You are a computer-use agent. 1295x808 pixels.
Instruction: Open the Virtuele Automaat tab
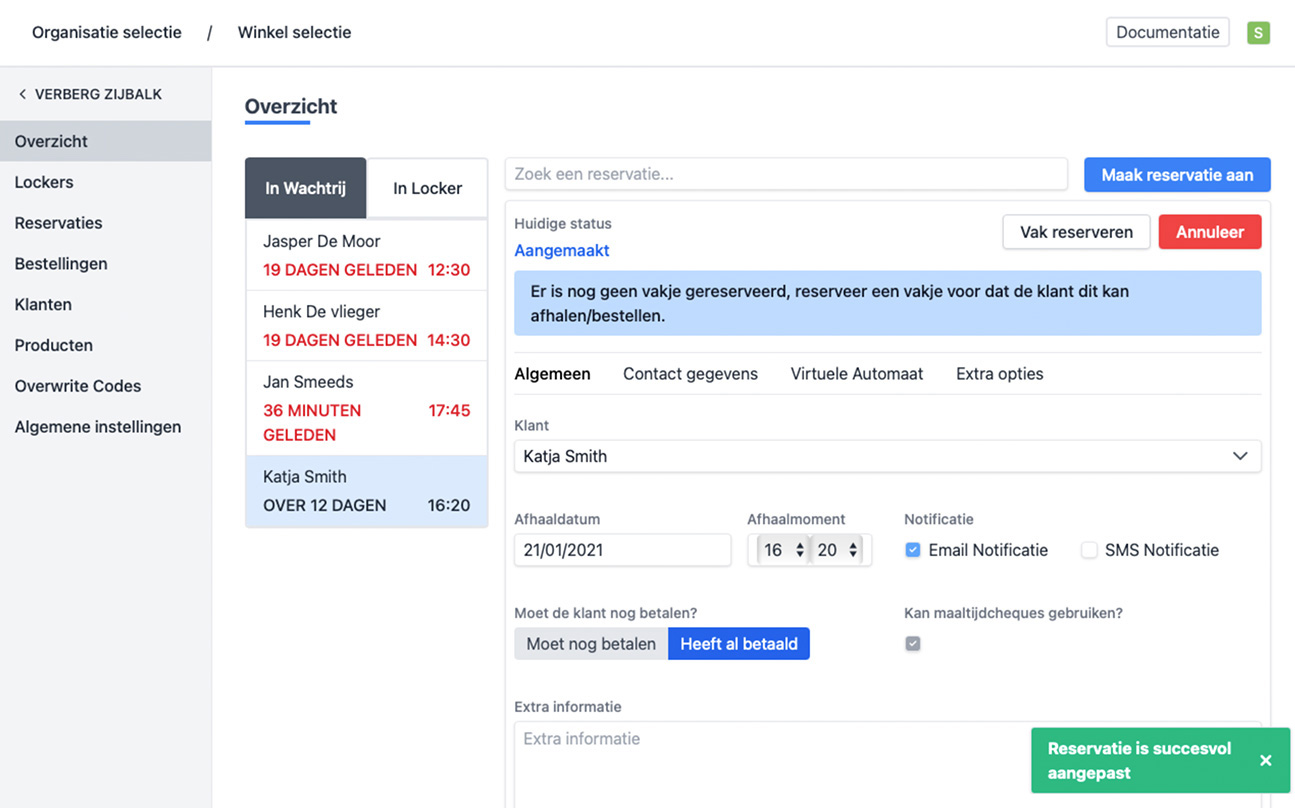tap(856, 374)
